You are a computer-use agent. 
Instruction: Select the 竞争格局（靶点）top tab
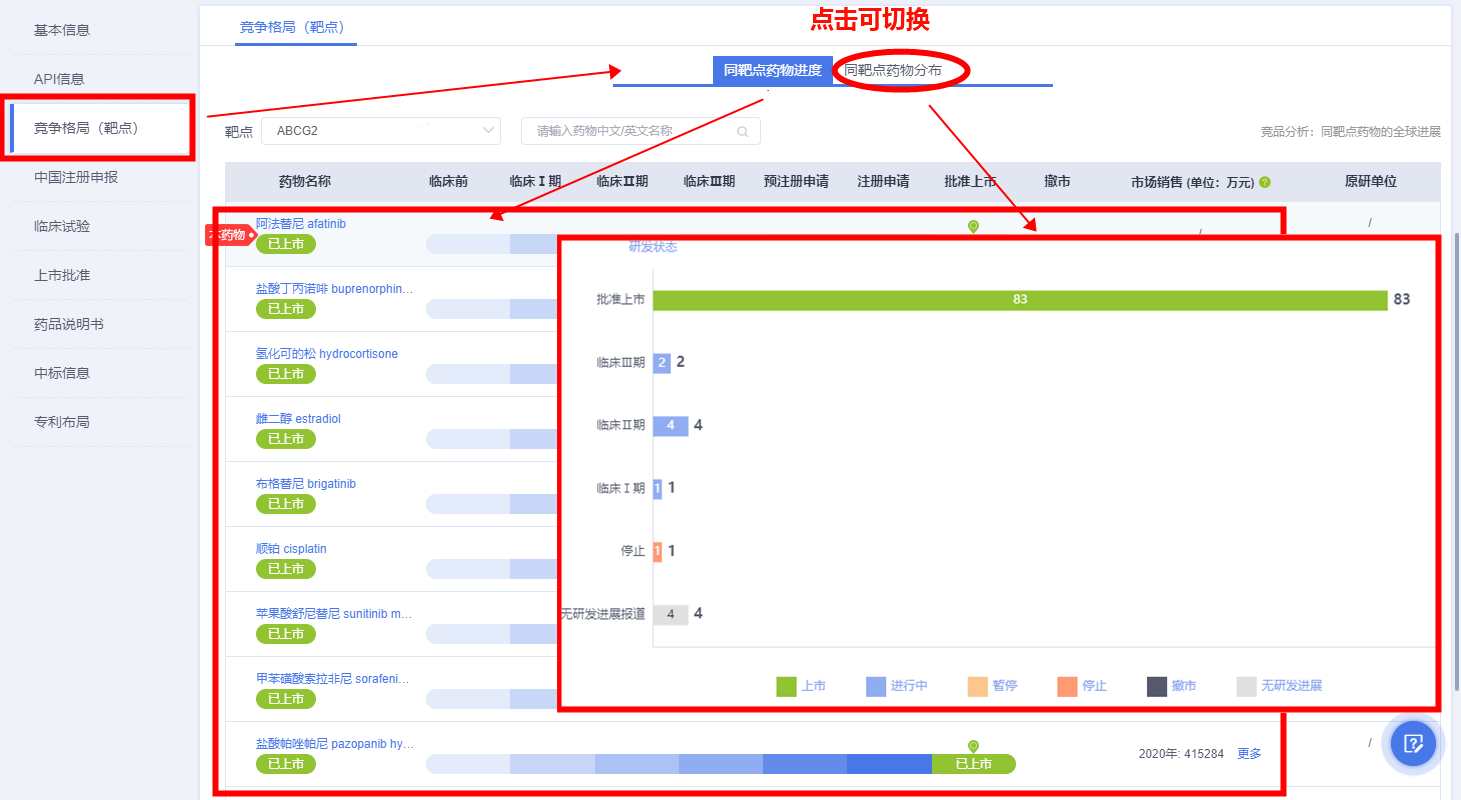click(296, 27)
